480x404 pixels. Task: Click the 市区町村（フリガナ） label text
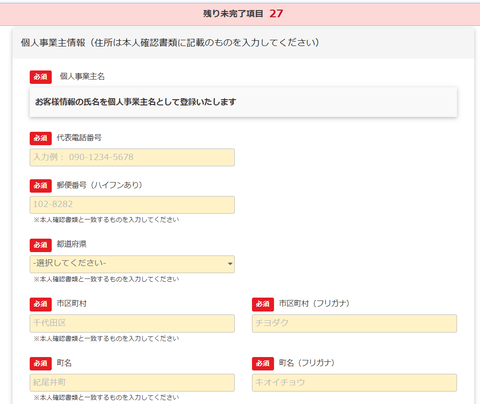coord(314,303)
